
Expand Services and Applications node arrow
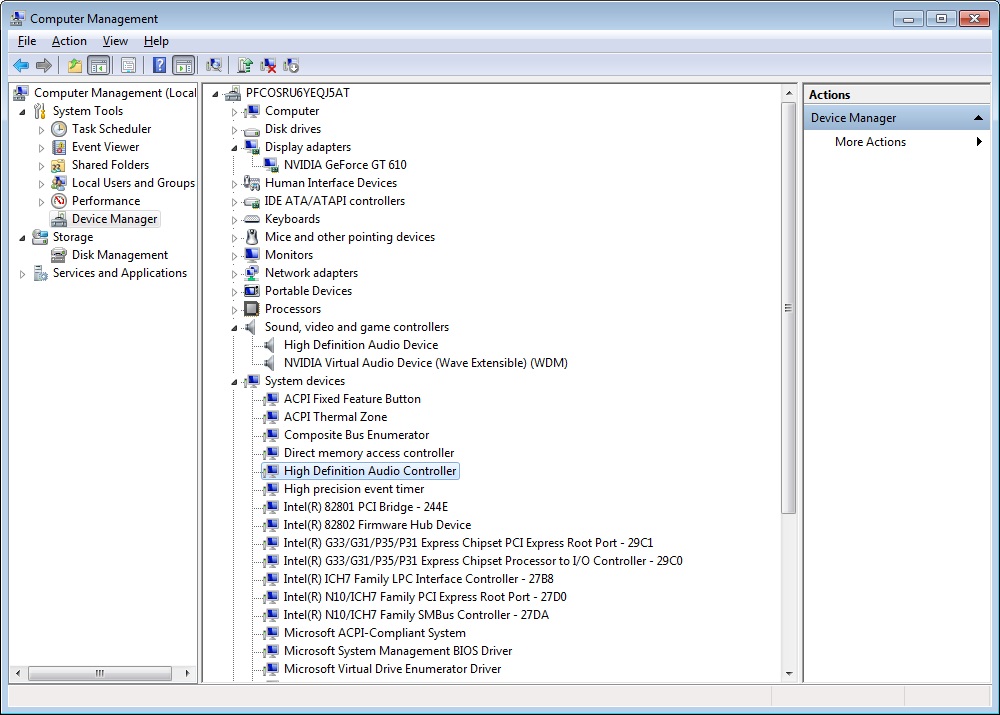22,274
